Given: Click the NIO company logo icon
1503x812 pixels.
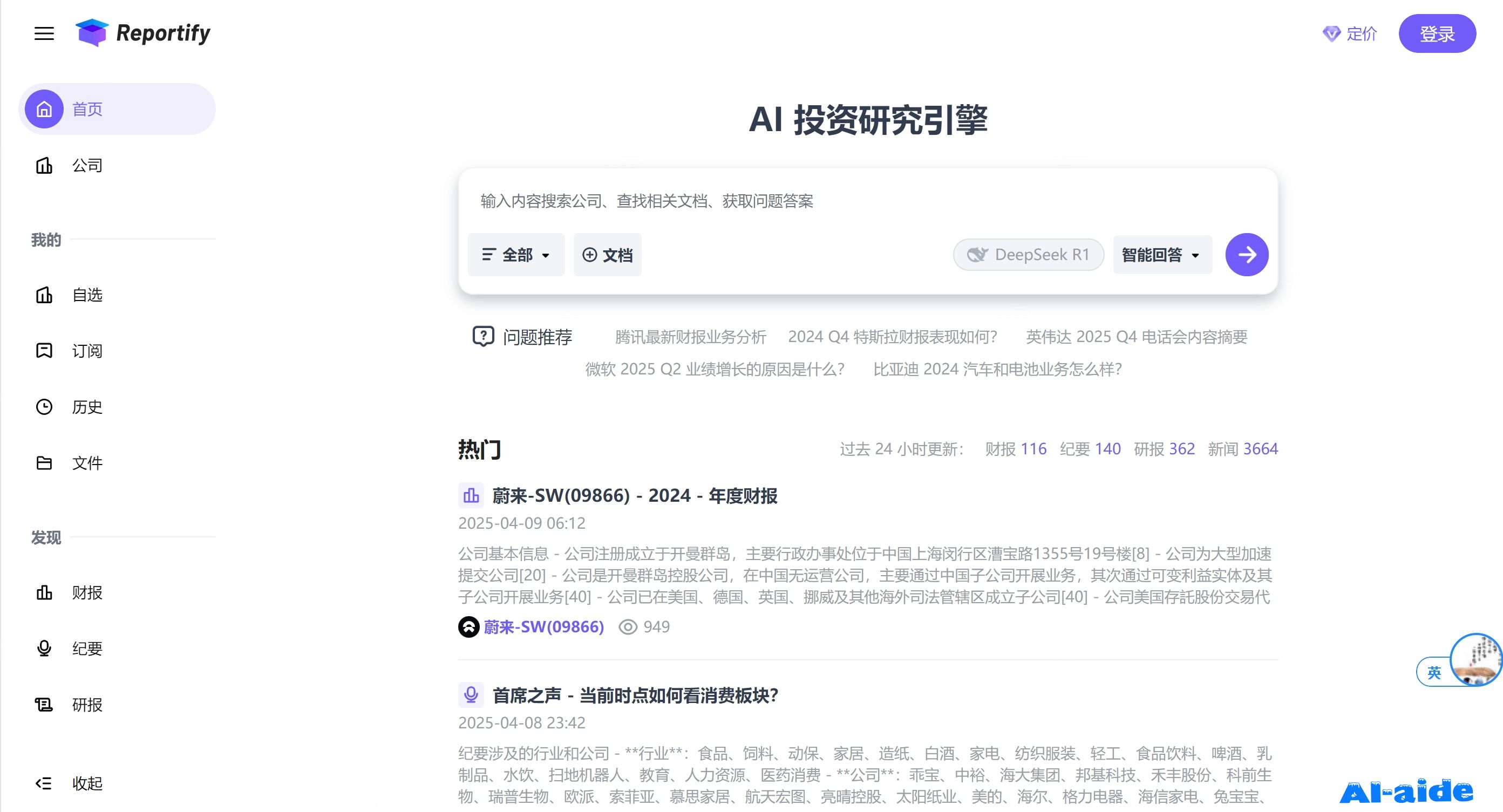Looking at the screenshot, I should point(468,627).
